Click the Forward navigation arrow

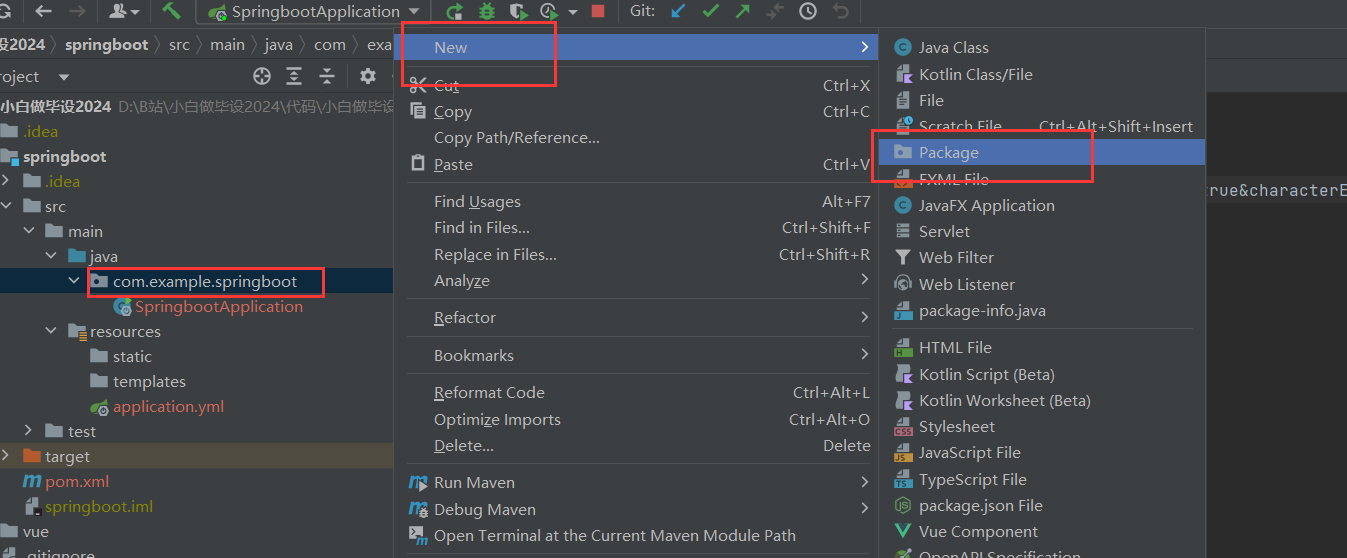pos(77,11)
